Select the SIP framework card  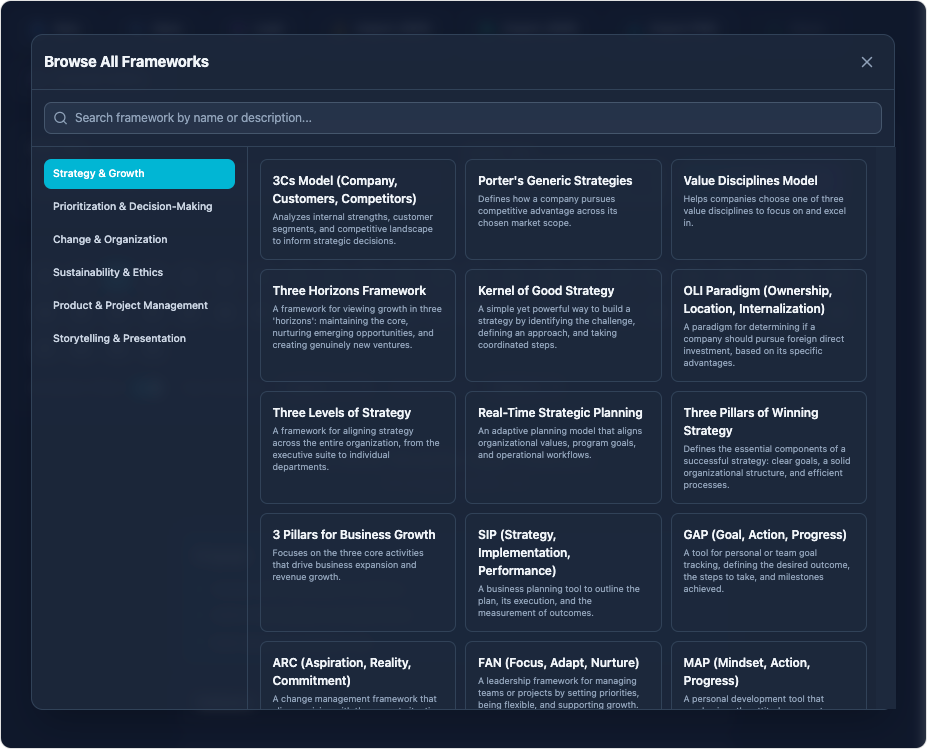coord(563,572)
